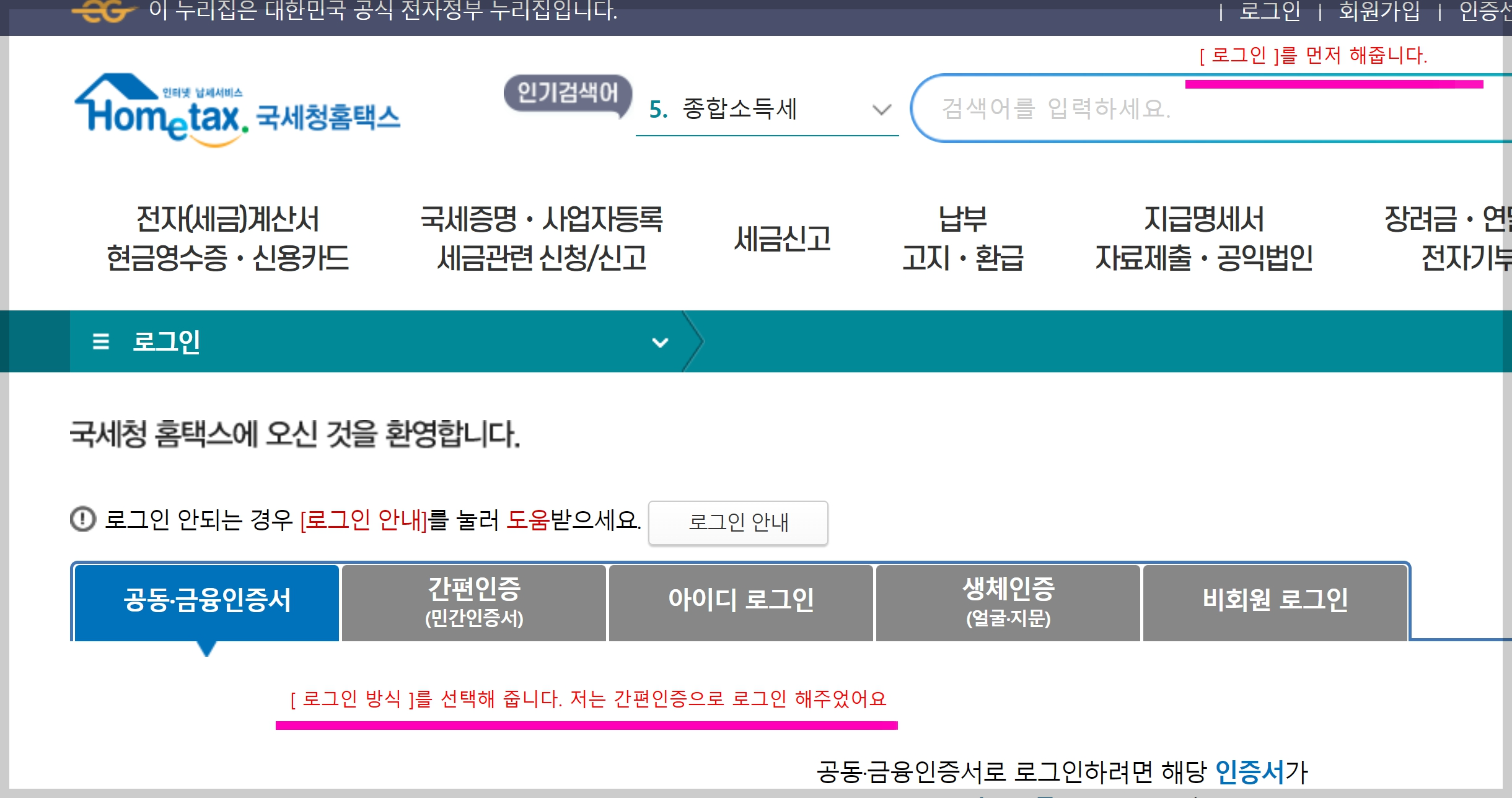Open the 납부 고지·환급 menu
Viewport: 1512px width, 798px height.
point(962,239)
